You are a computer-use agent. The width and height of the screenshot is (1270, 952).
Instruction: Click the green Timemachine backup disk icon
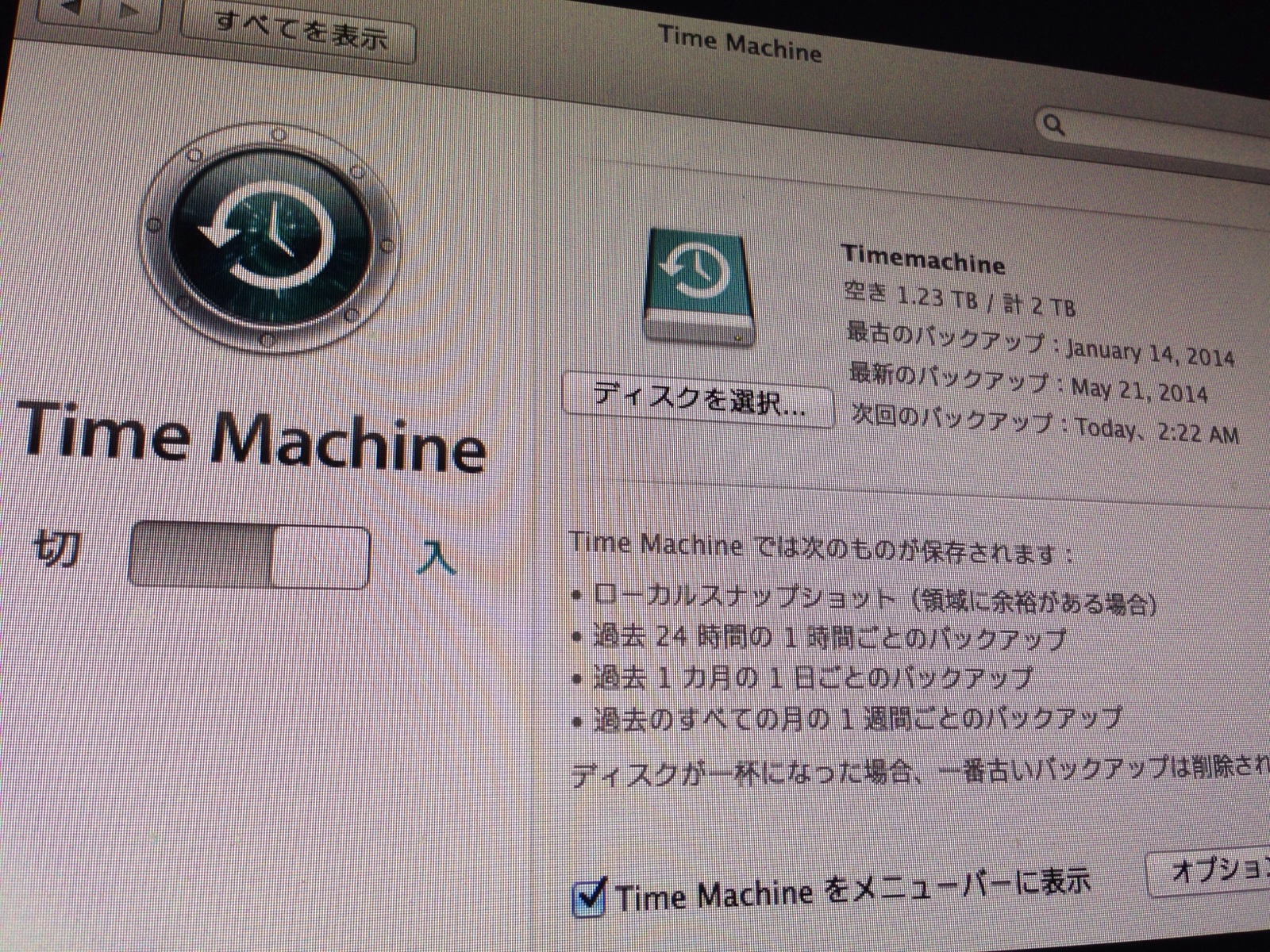(697, 287)
